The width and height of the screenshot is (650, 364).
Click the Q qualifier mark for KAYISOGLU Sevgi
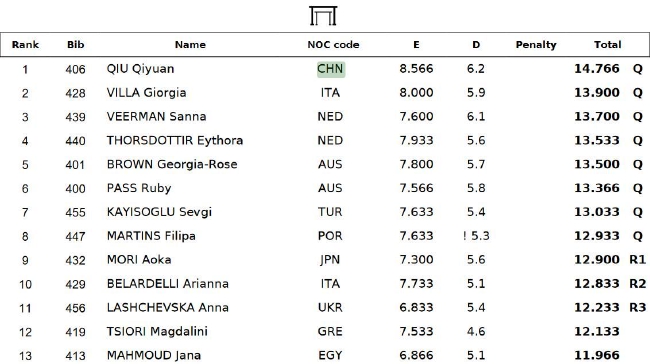pyautogui.click(x=638, y=212)
